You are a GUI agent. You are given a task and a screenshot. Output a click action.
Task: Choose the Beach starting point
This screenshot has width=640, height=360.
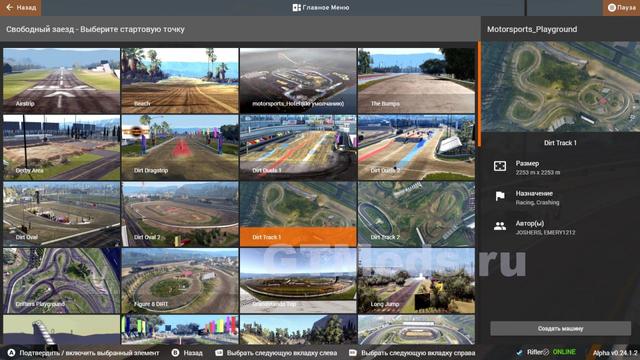(x=180, y=80)
